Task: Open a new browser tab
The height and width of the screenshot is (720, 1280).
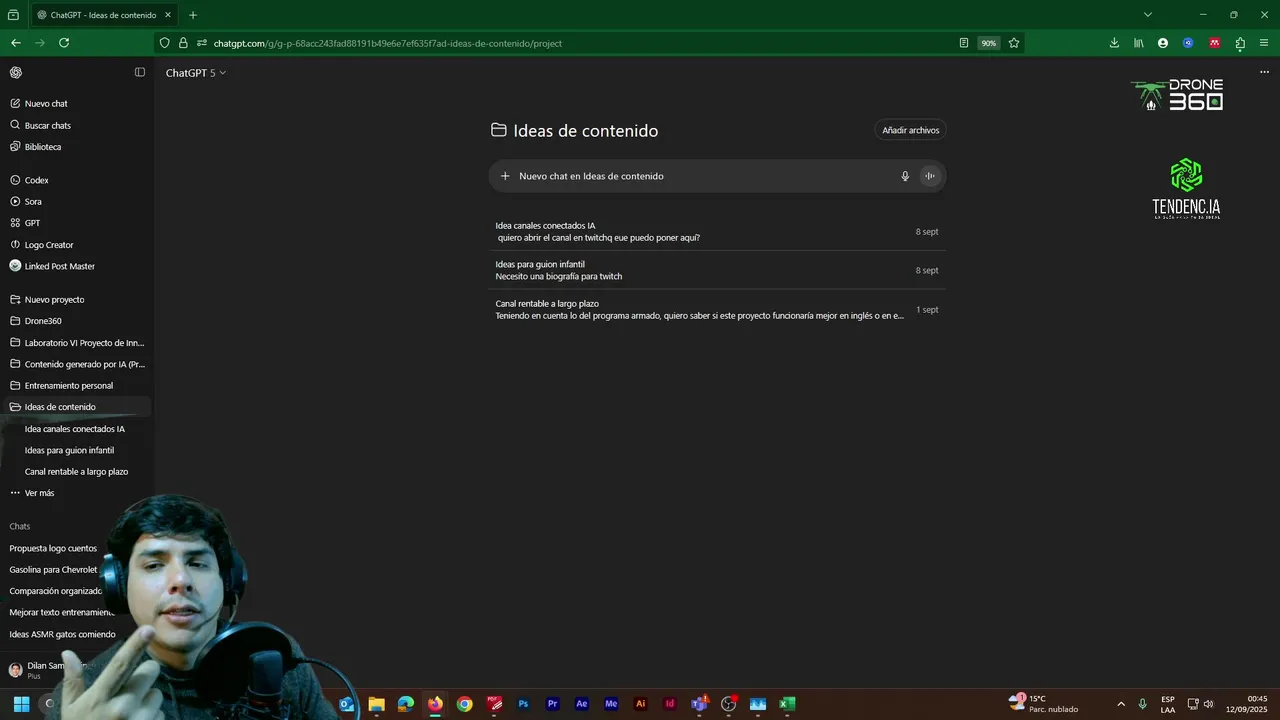Action: pos(193,15)
